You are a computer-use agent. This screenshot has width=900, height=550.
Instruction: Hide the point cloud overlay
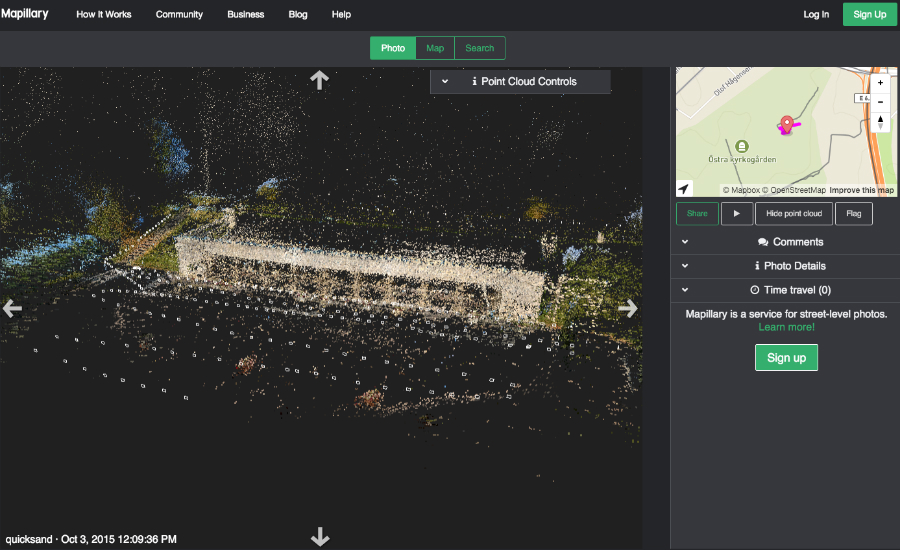(794, 214)
